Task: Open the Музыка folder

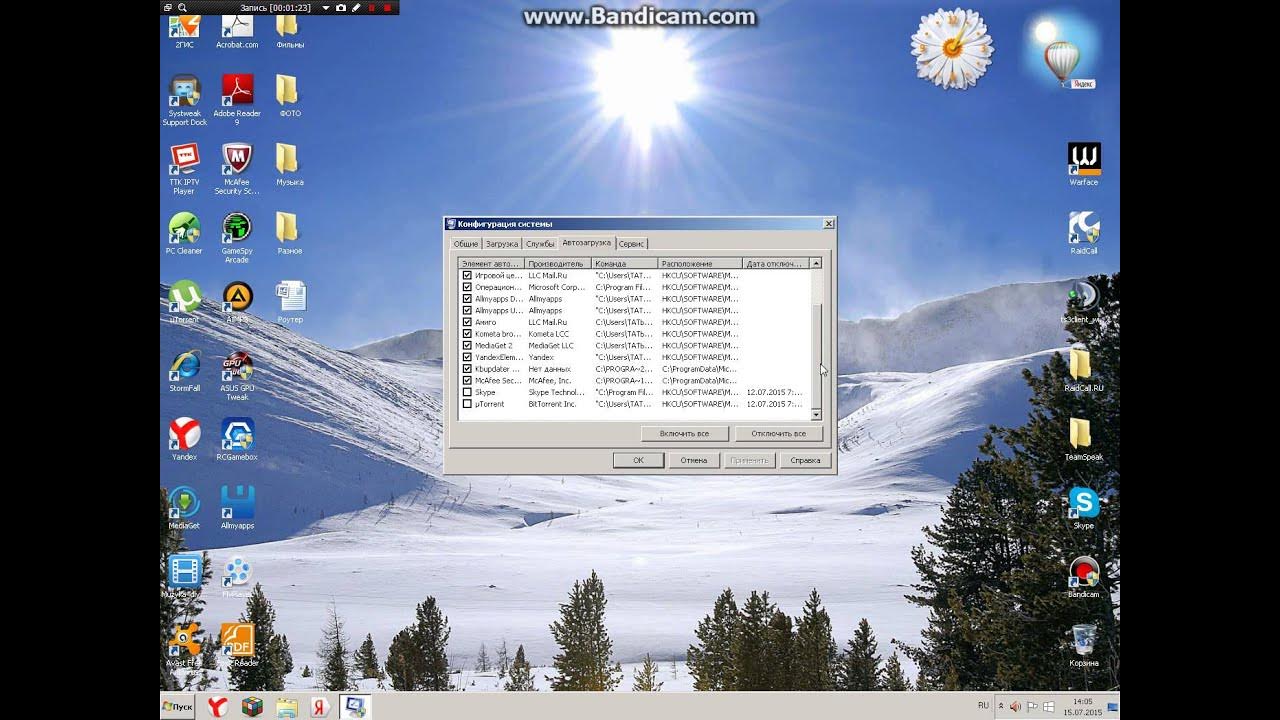Action: point(289,164)
